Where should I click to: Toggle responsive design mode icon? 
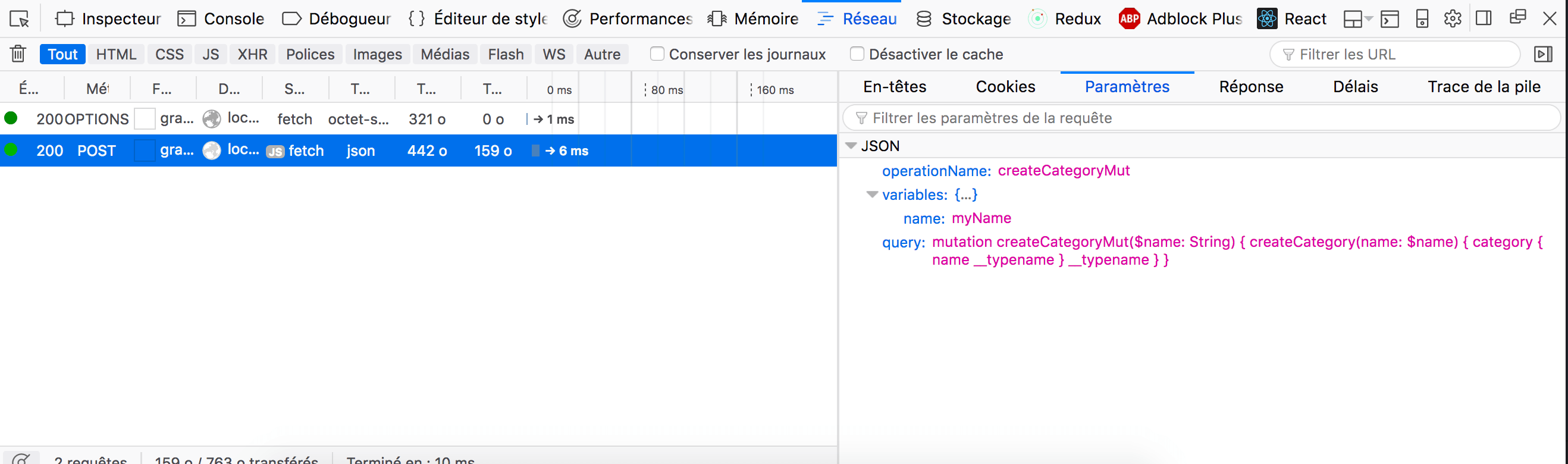pos(1422,19)
